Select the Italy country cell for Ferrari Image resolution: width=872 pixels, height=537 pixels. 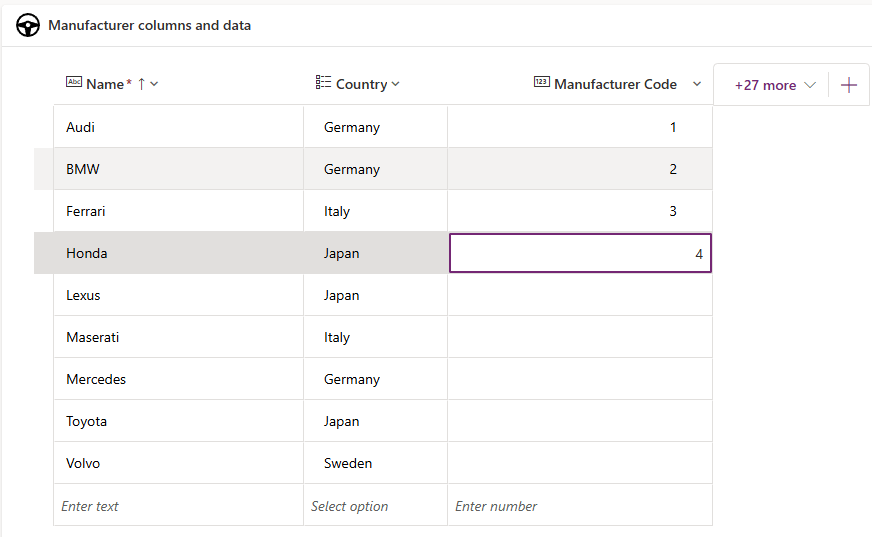click(375, 211)
